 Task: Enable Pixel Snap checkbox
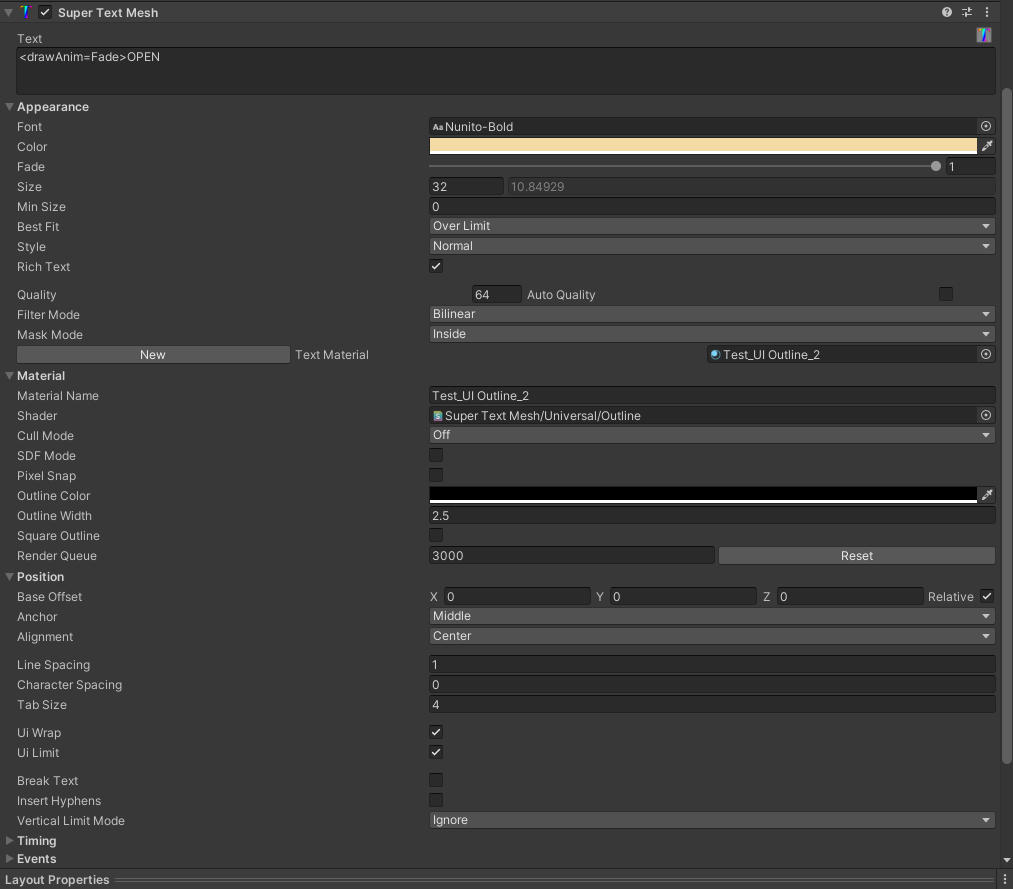pos(436,476)
